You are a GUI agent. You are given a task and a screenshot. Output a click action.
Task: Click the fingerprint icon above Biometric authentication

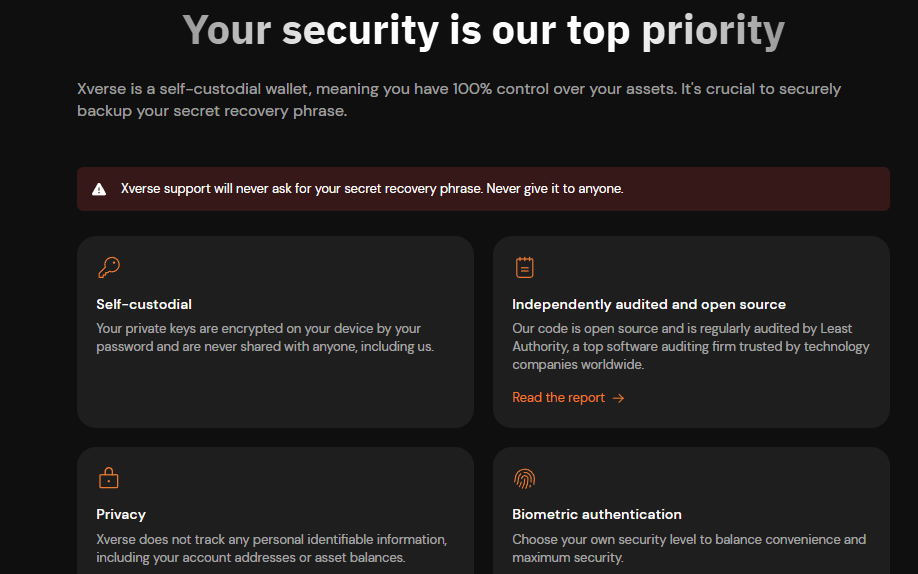click(x=524, y=478)
